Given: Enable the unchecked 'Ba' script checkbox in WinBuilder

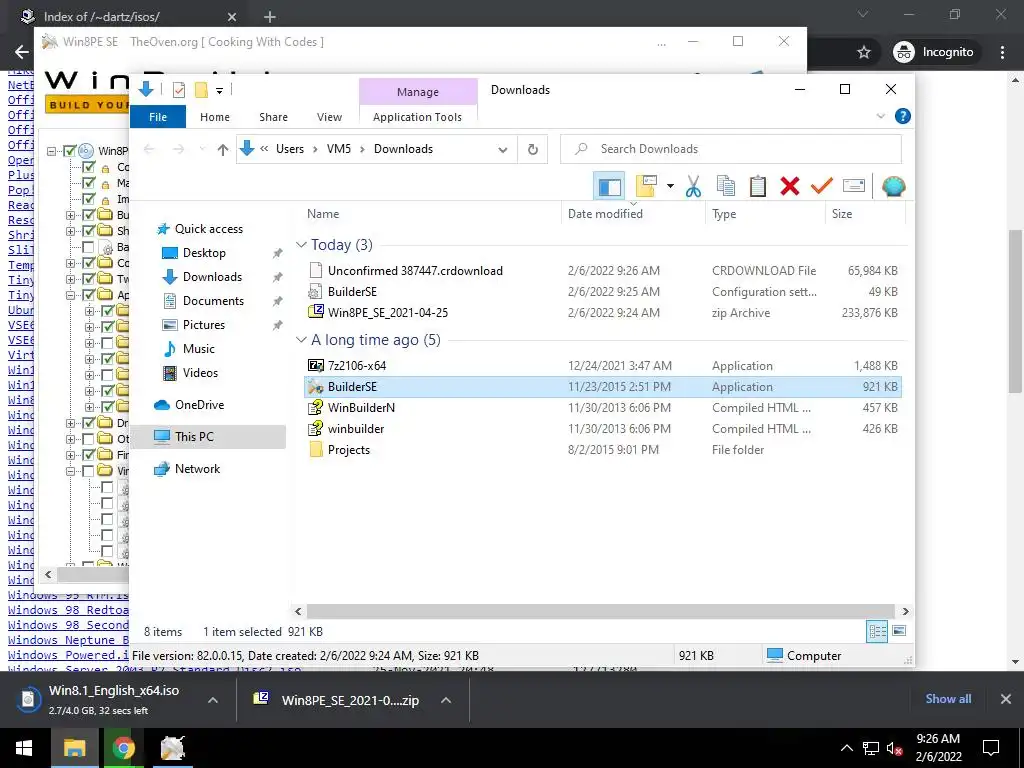Looking at the screenshot, I should [89, 247].
